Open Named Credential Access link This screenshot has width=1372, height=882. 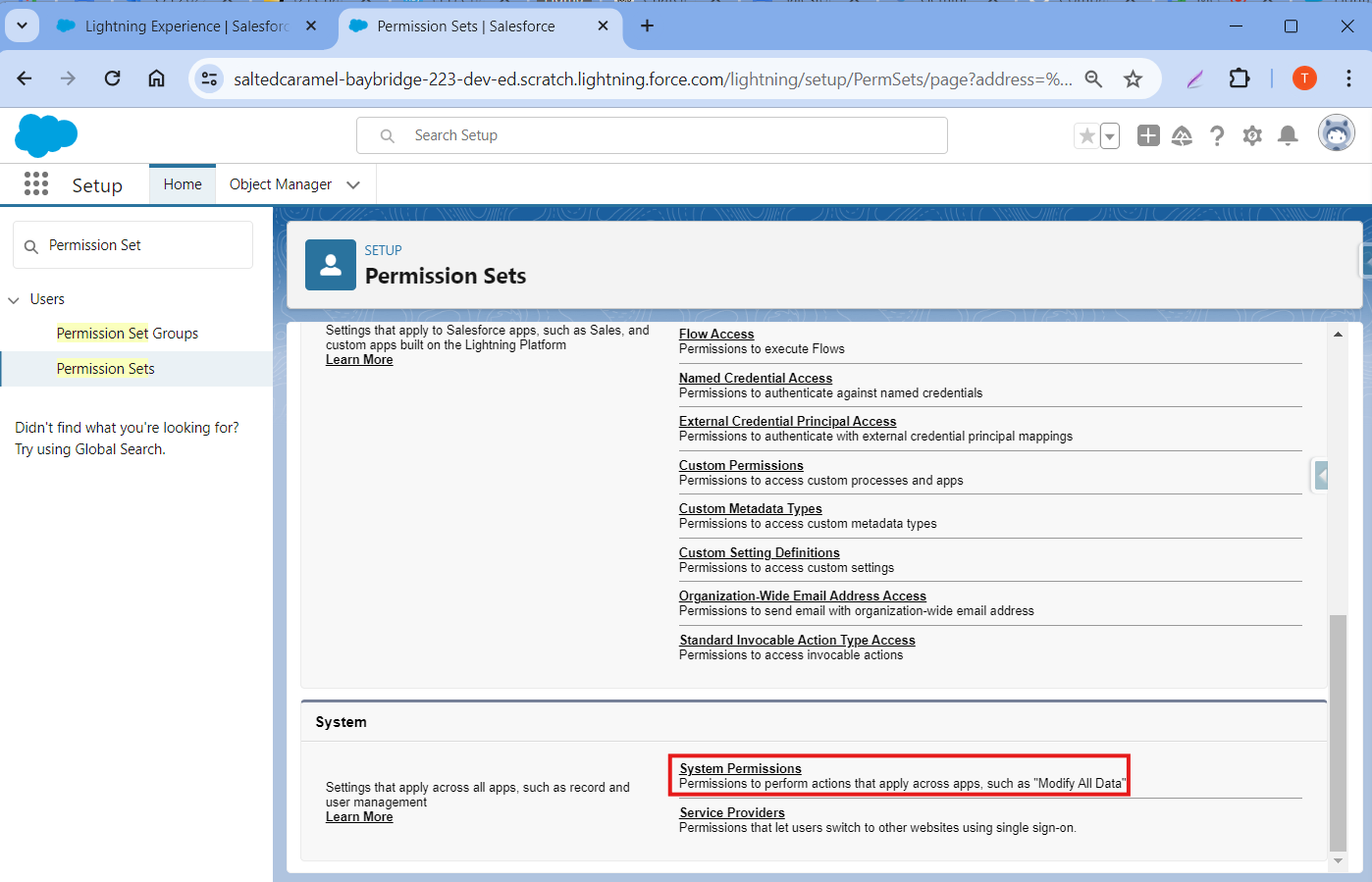point(756,379)
